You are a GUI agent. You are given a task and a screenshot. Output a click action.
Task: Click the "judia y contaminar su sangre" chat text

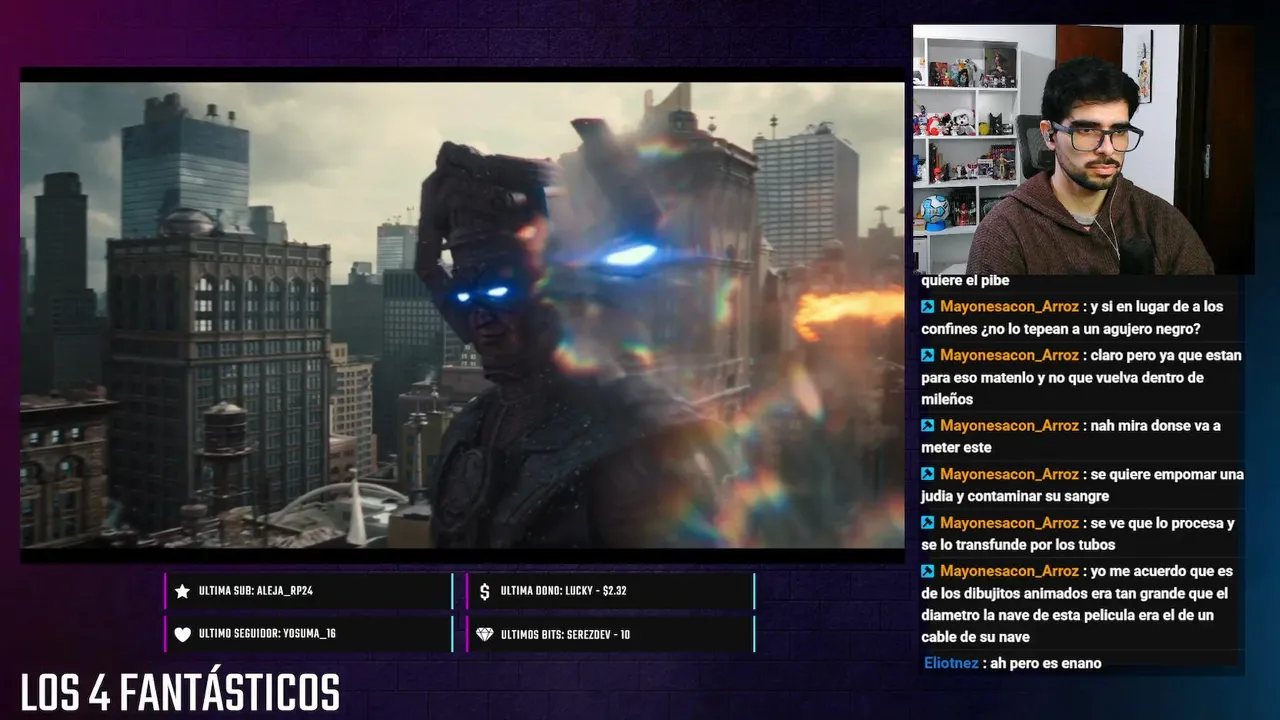(x=1015, y=496)
